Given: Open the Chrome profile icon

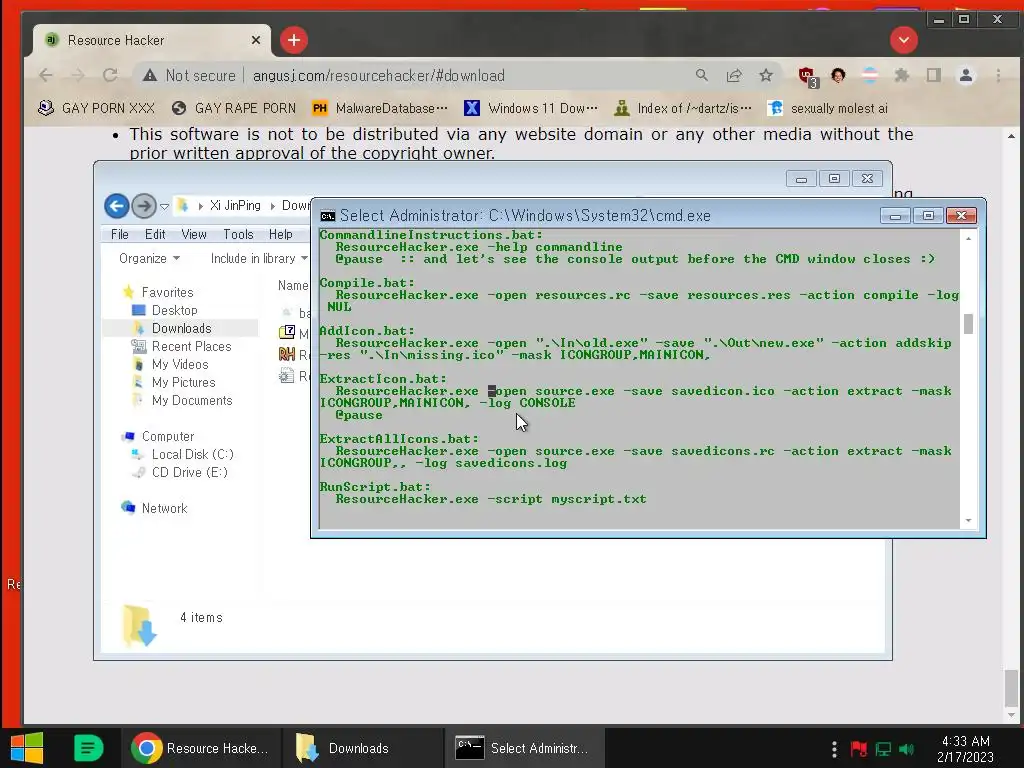Looking at the screenshot, I should point(966,75).
